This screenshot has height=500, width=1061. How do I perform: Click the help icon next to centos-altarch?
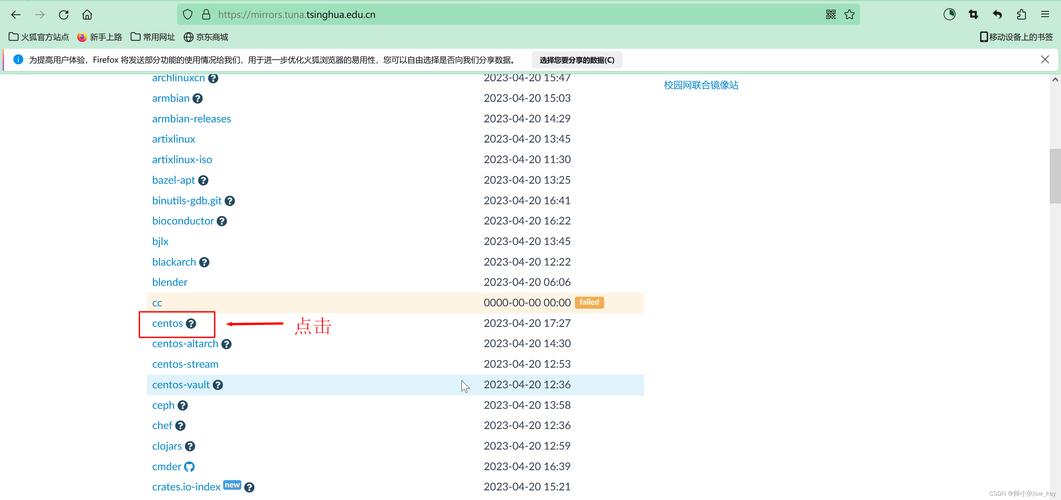click(x=227, y=344)
